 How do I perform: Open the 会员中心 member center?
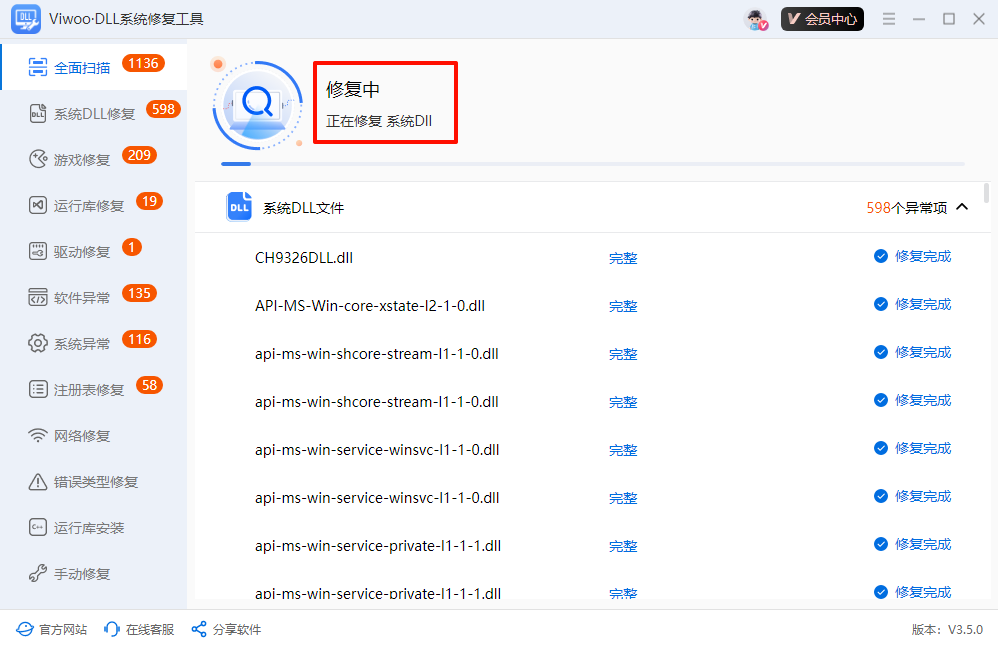pyautogui.click(x=822, y=19)
